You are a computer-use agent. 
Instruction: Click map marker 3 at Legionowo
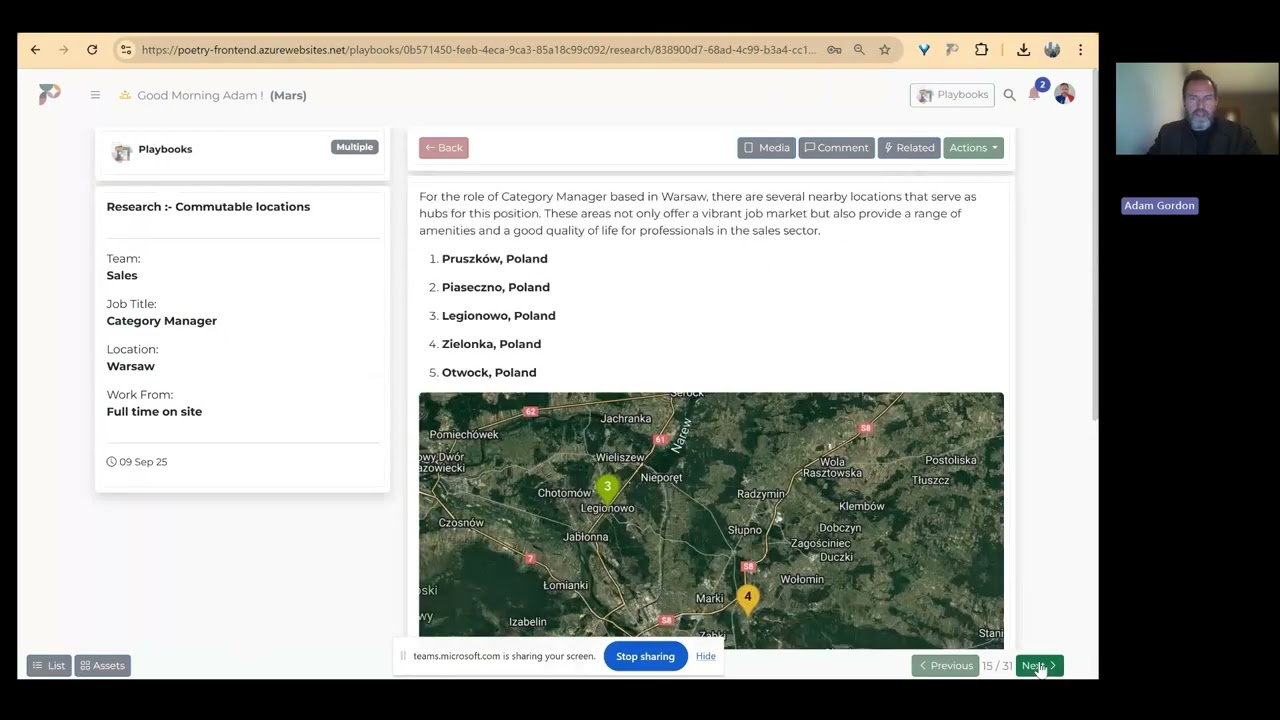pyautogui.click(x=607, y=489)
